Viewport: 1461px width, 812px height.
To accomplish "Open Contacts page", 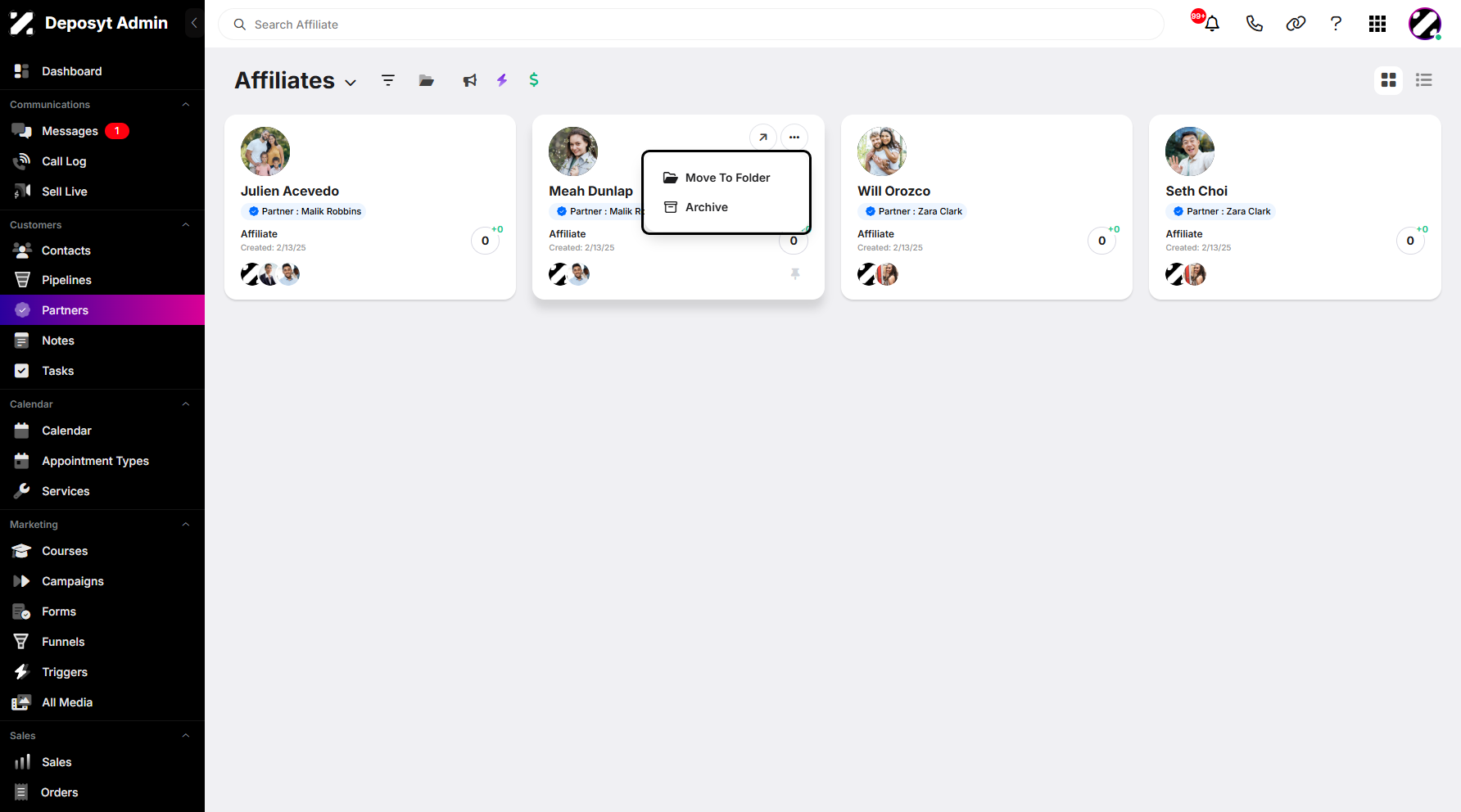I will point(102,250).
